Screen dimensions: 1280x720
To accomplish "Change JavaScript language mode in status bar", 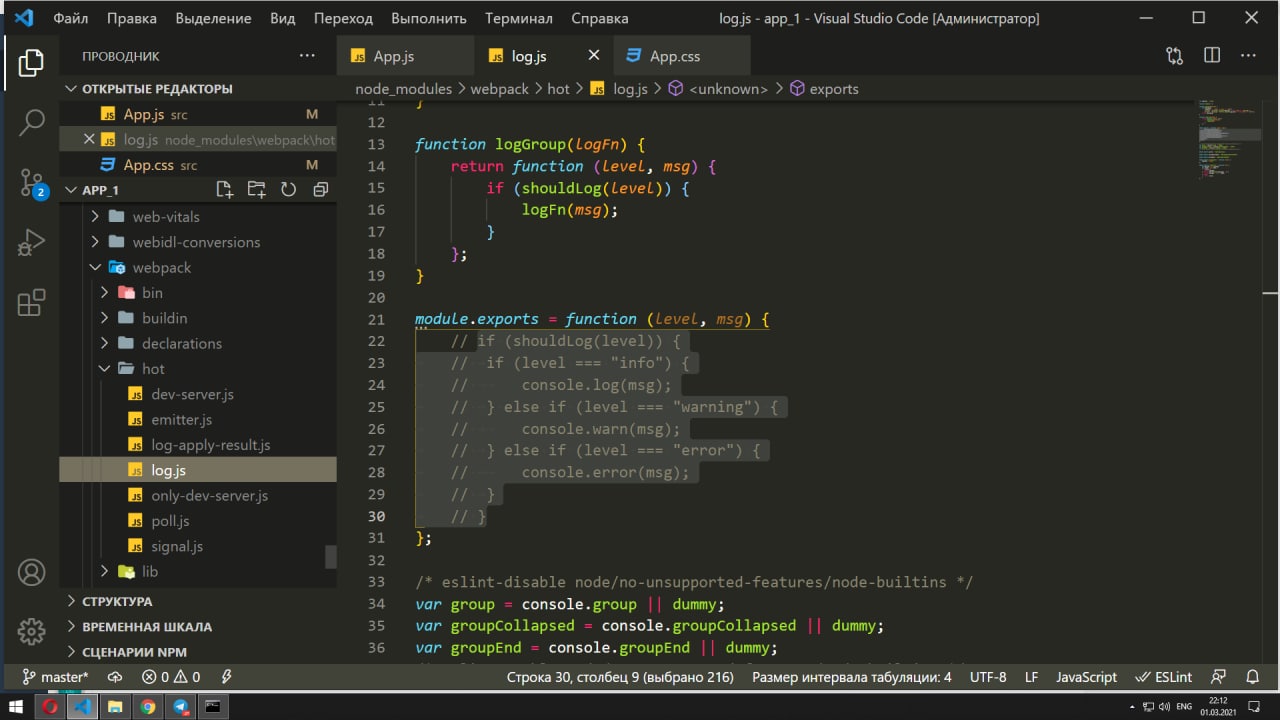I will [x=1086, y=677].
